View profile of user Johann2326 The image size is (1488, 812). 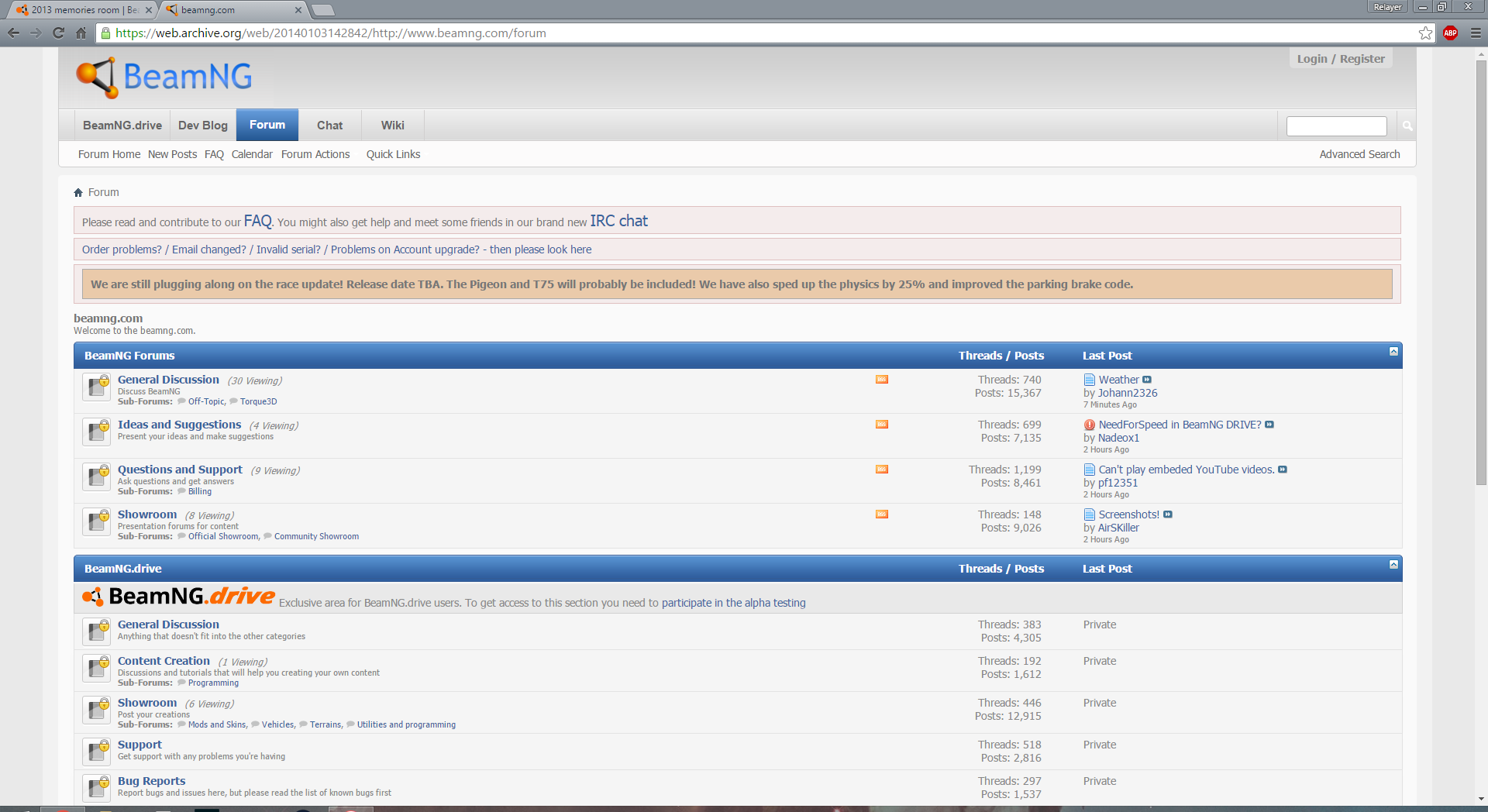(1128, 393)
